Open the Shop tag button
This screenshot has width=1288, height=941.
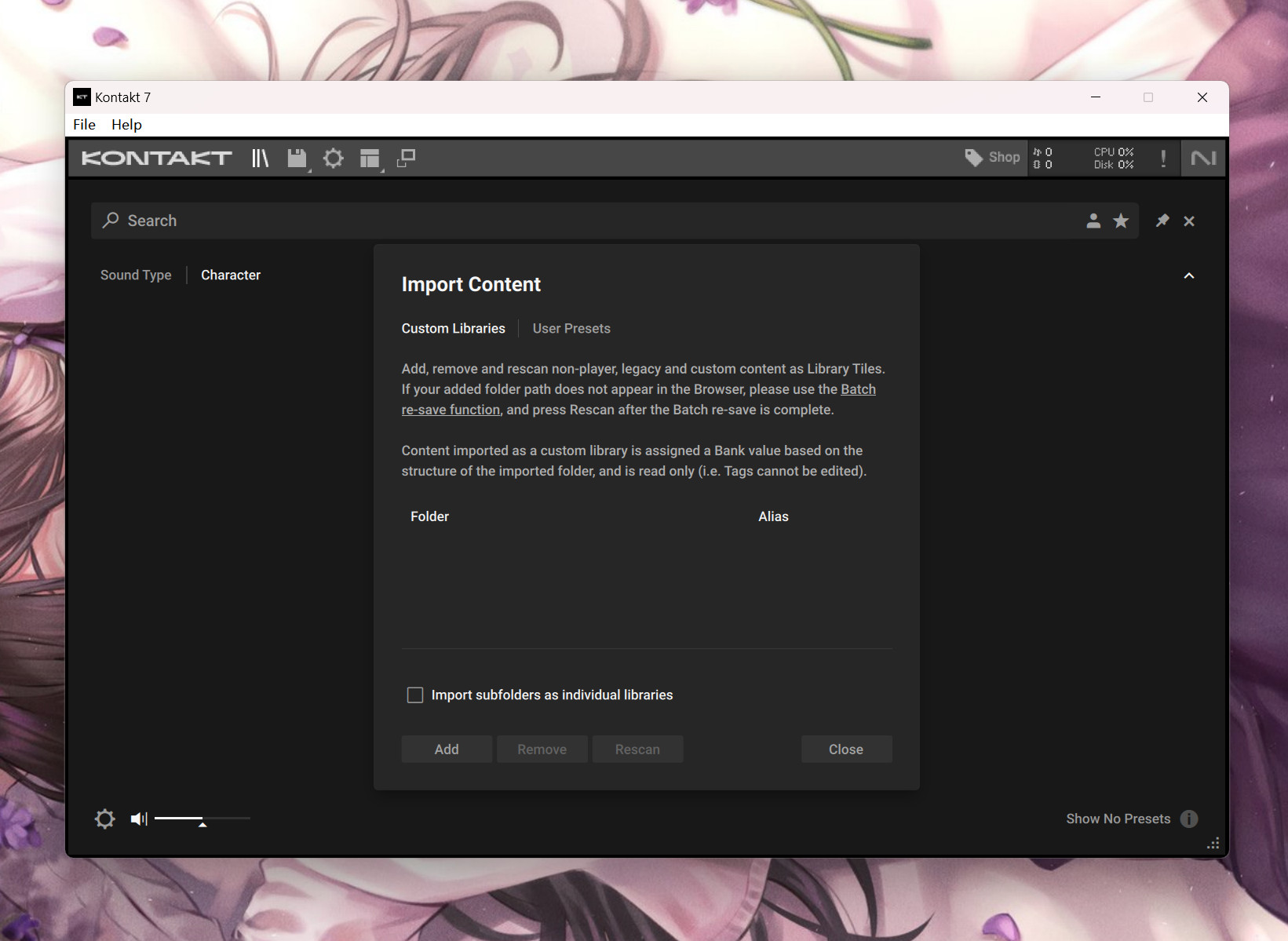(x=992, y=158)
